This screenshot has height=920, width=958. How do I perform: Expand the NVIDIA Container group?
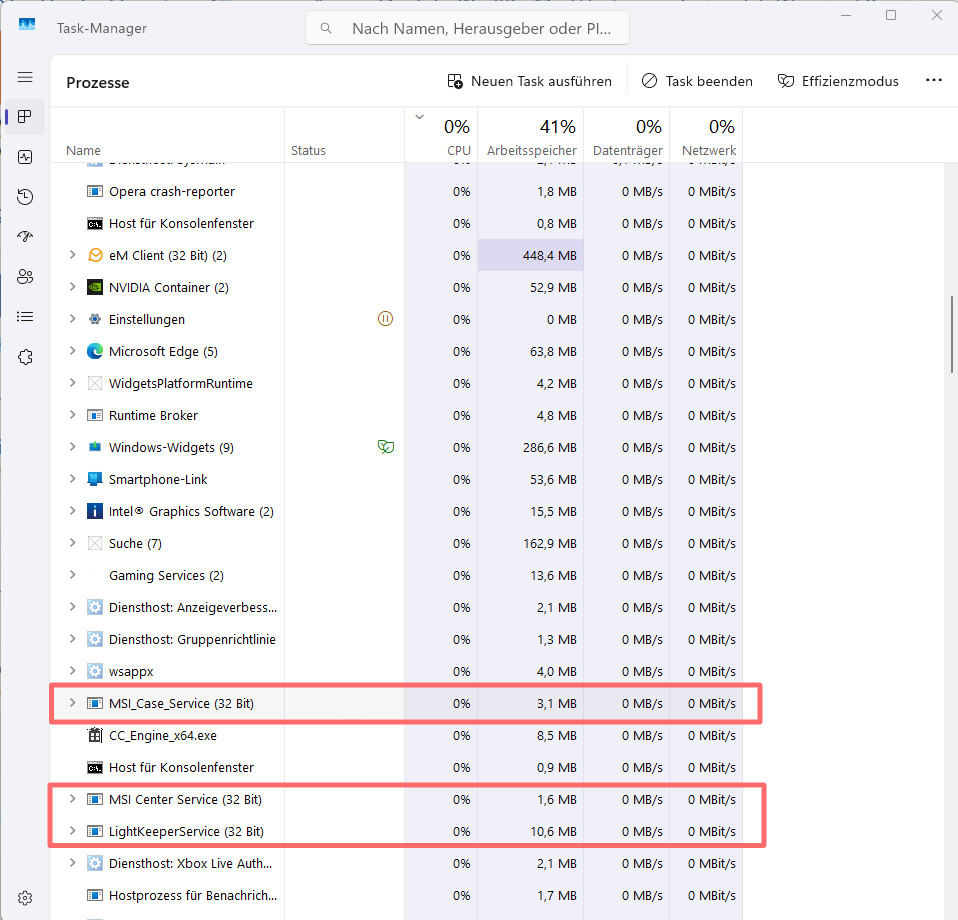[73, 287]
